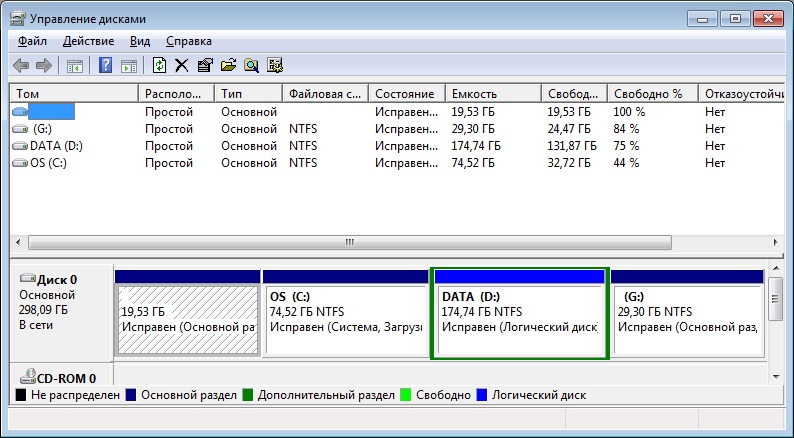Viewport: 794px width, 438px height.
Task: Click the CD-ROM 0 label
Action: [x=66, y=378]
